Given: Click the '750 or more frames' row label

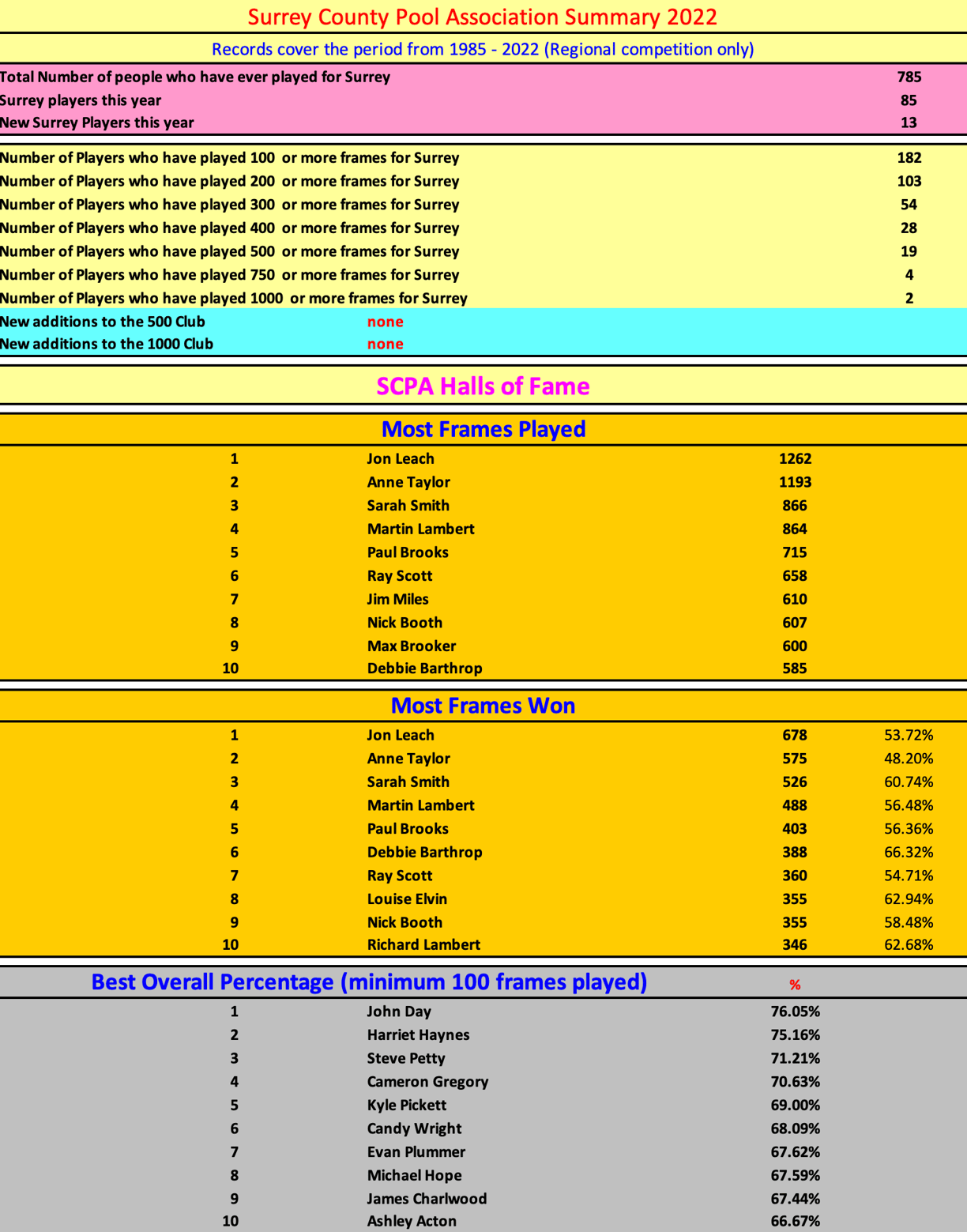Looking at the screenshot, I should 230,275.
